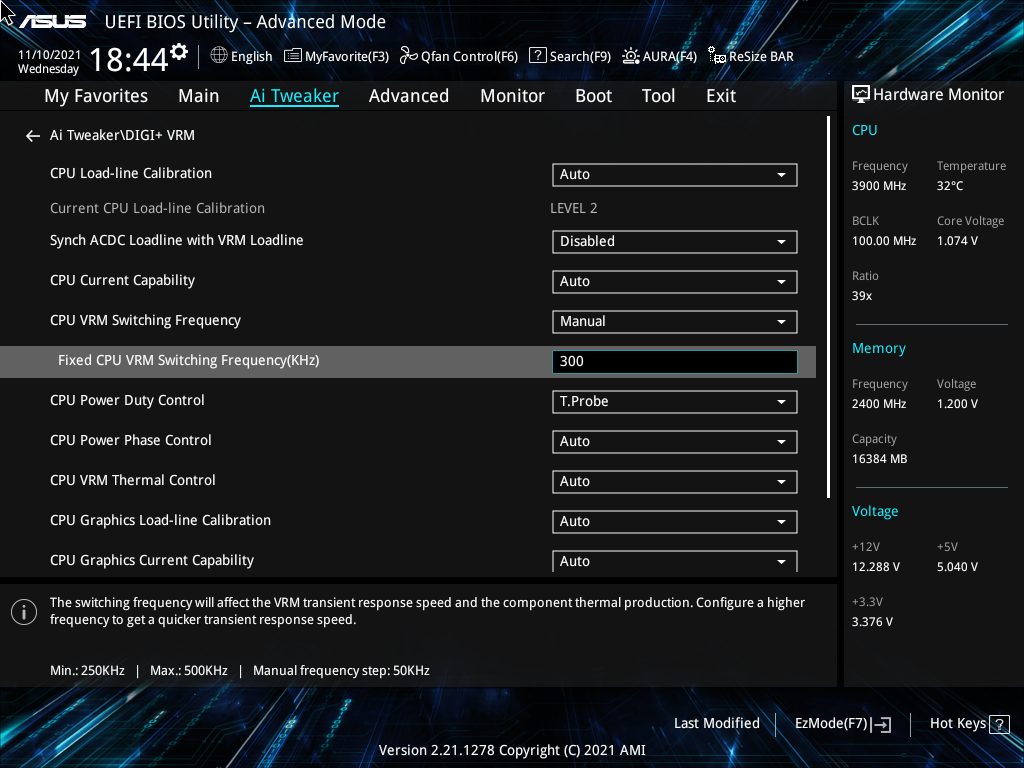
Task: Click the settings gear beside the clock
Action: [x=179, y=52]
